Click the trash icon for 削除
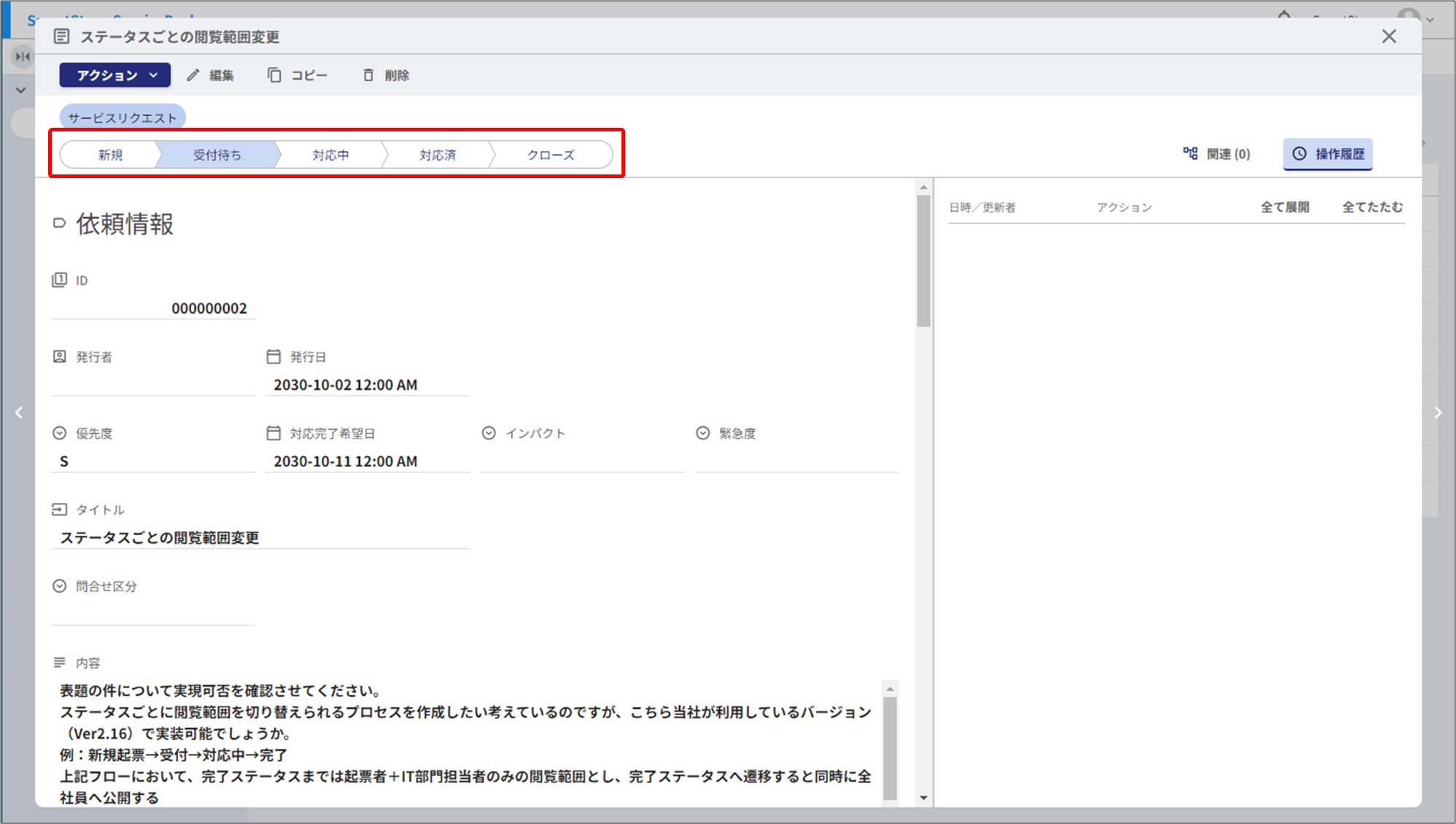The width and height of the screenshot is (1456, 824). click(368, 75)
